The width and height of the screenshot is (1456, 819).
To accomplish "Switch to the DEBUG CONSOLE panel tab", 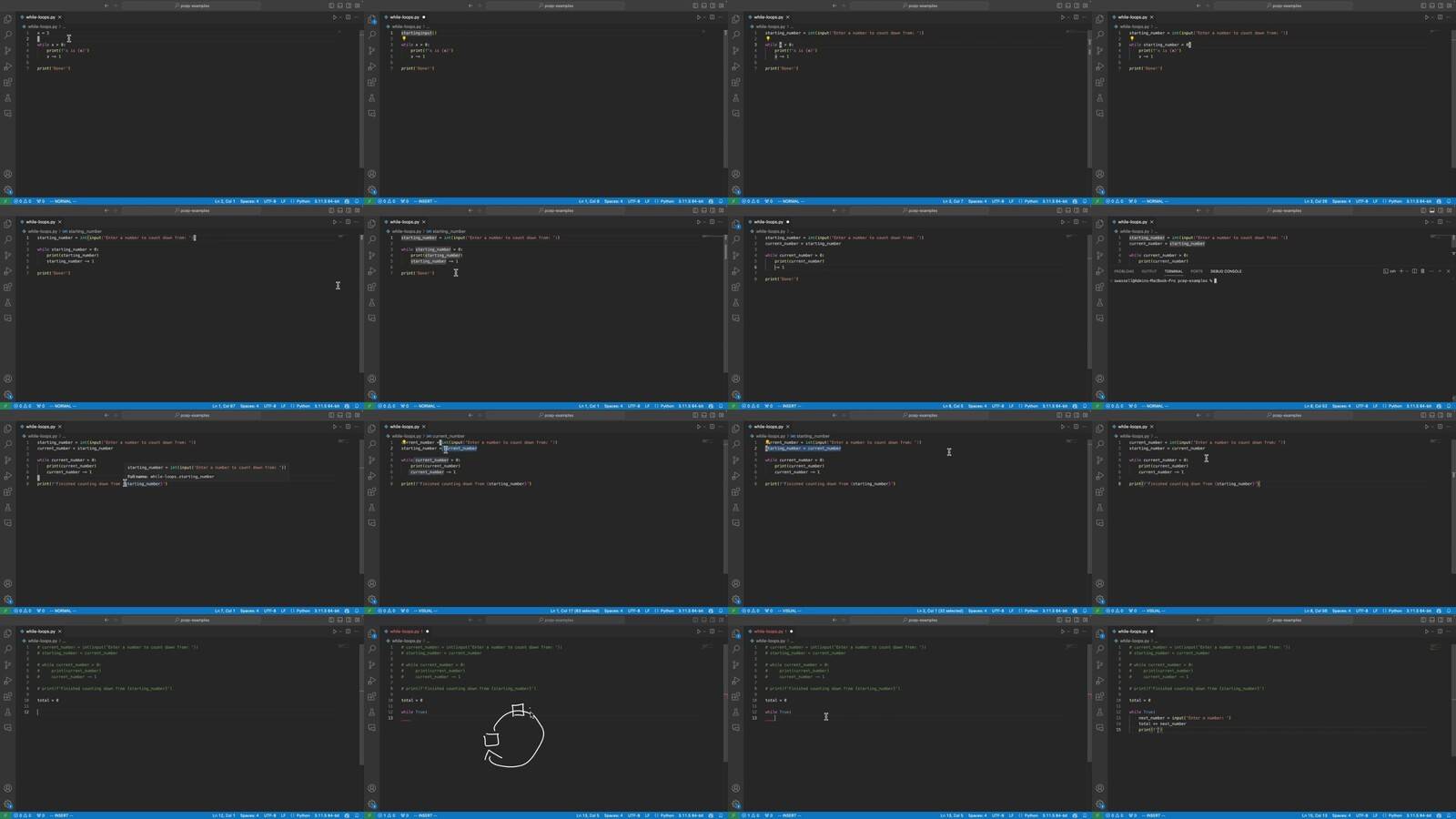I will pyautogui.click(x=1226, y=271).
